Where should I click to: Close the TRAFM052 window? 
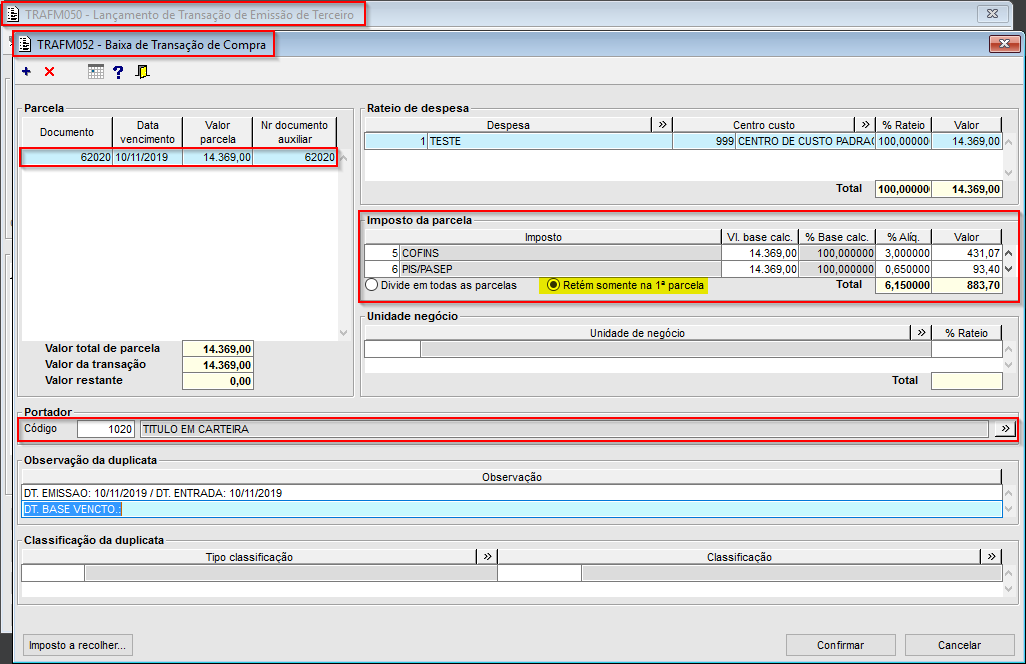pos(1004,44)
